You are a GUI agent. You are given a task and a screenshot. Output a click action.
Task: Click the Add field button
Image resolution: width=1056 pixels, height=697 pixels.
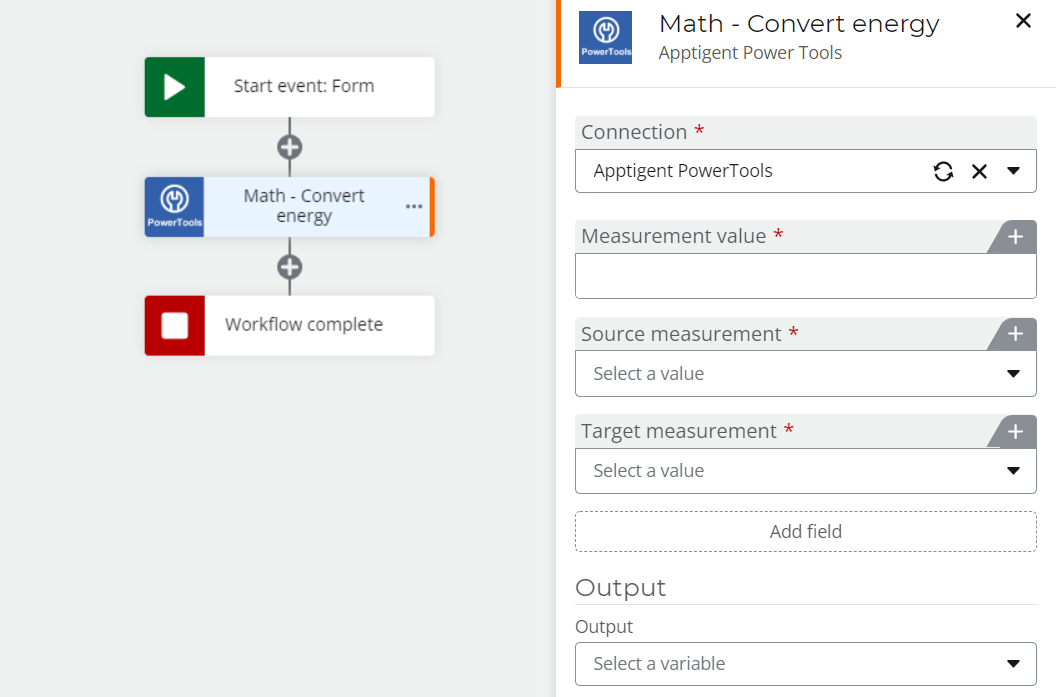pyautogui.click(x=805, y=532)
